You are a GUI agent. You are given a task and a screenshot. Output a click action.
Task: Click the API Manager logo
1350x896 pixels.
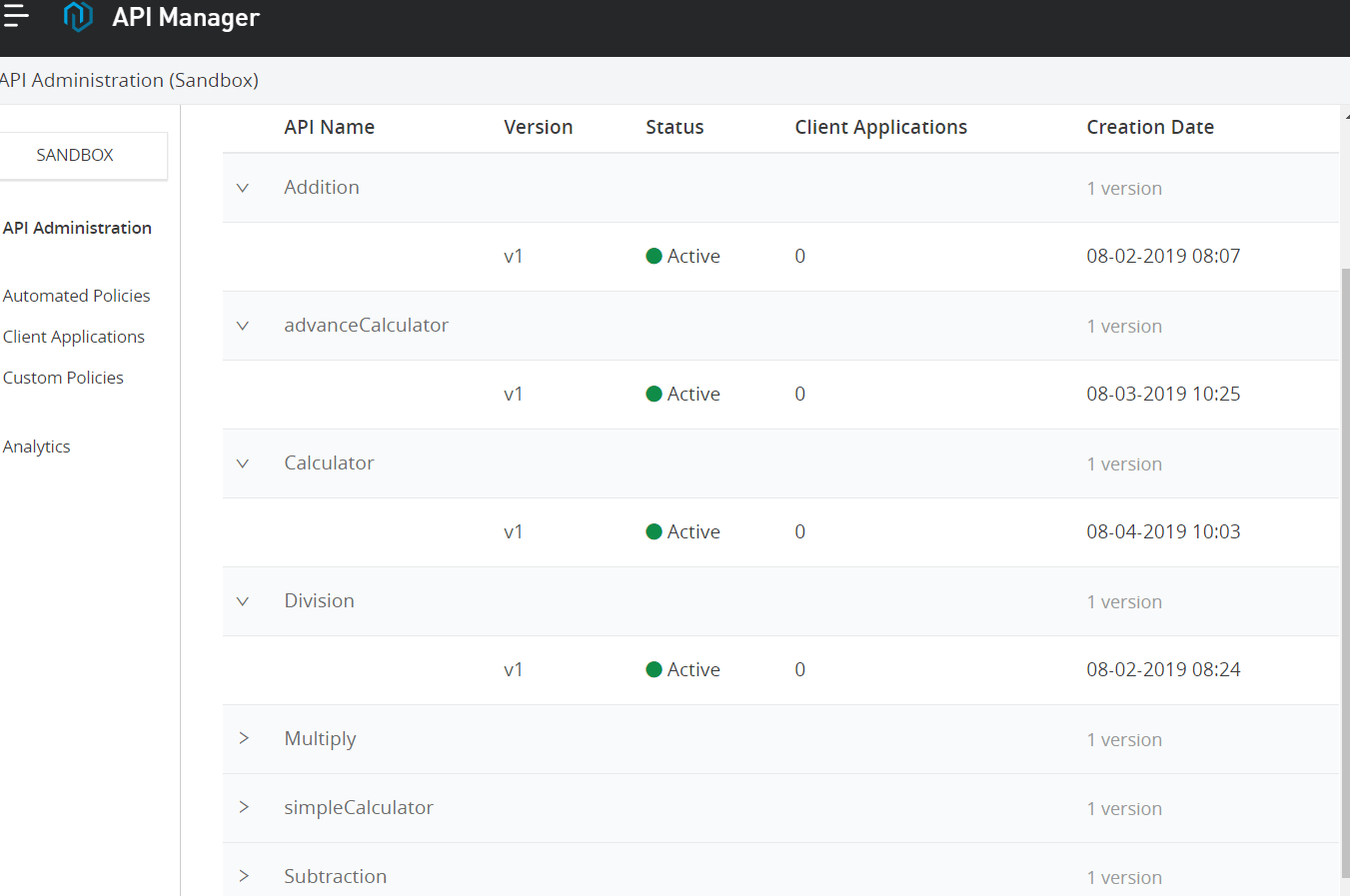coord(78,16)
